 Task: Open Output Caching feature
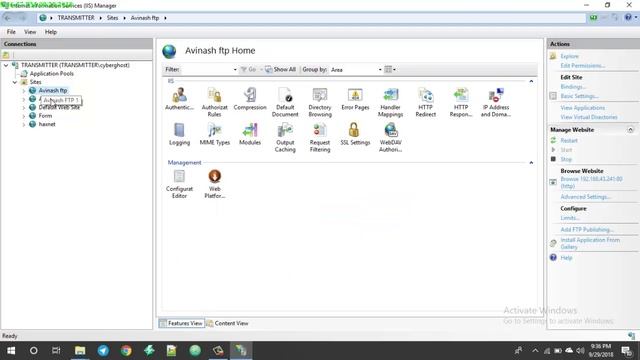(285, 138)
